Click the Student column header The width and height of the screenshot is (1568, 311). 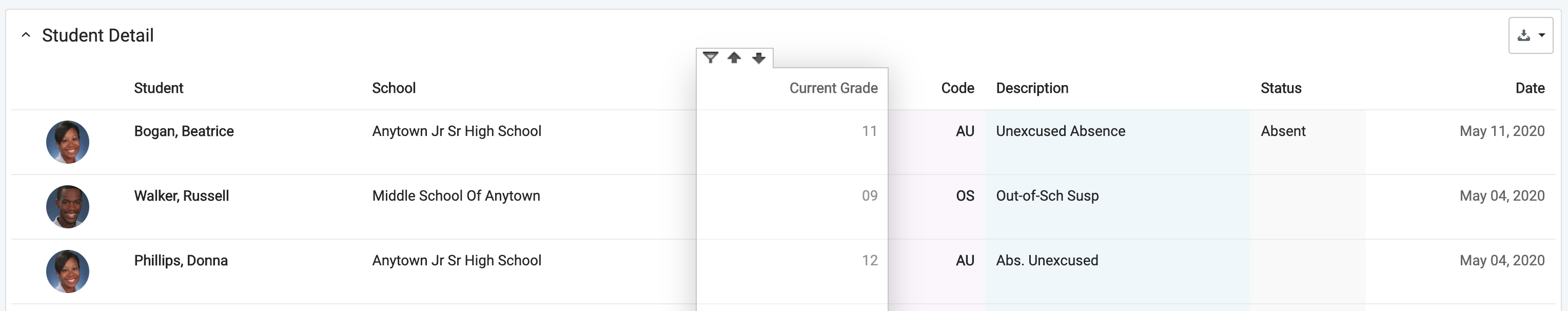pyautogui.click(x=158, y=88)
